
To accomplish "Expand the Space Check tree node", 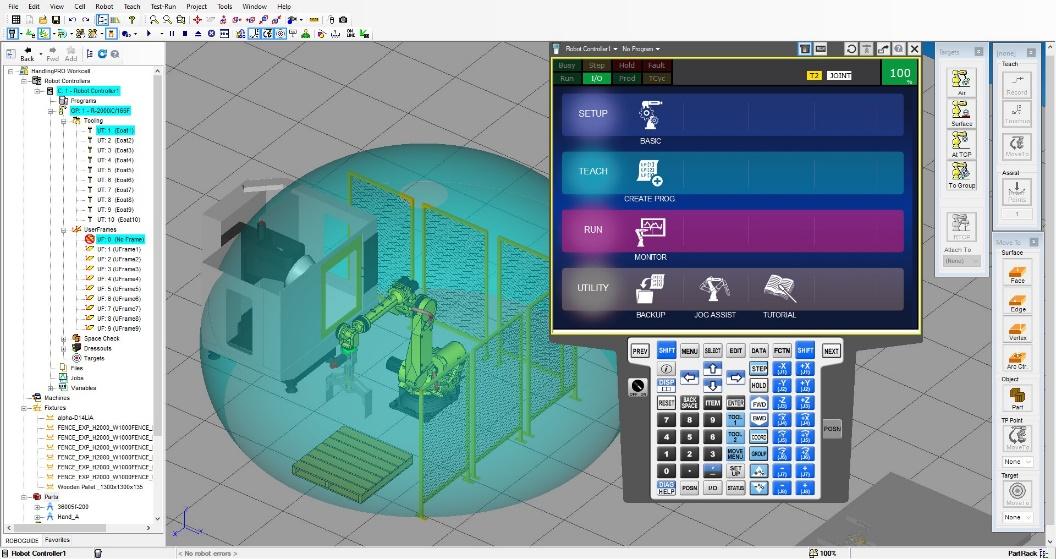I will coord(64,339).
